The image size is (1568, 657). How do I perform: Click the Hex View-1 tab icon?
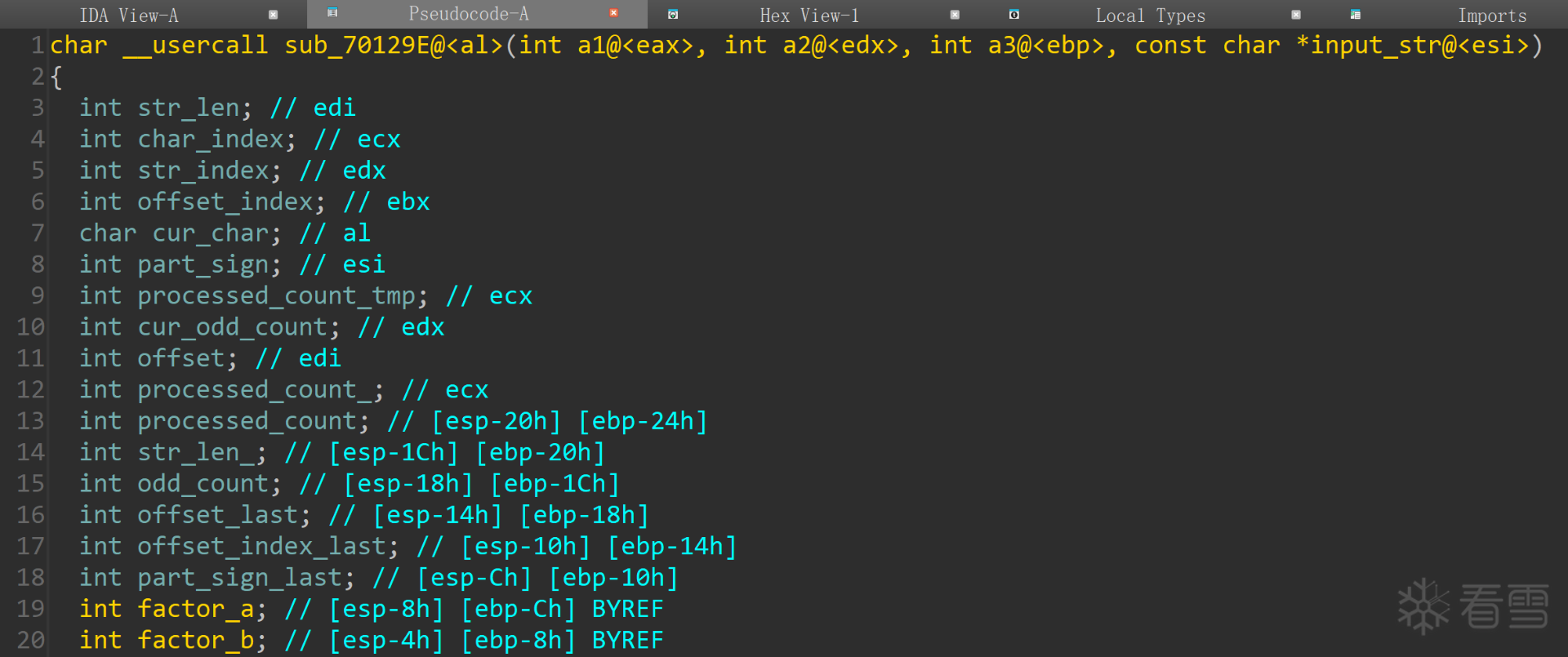coord(673,15)
